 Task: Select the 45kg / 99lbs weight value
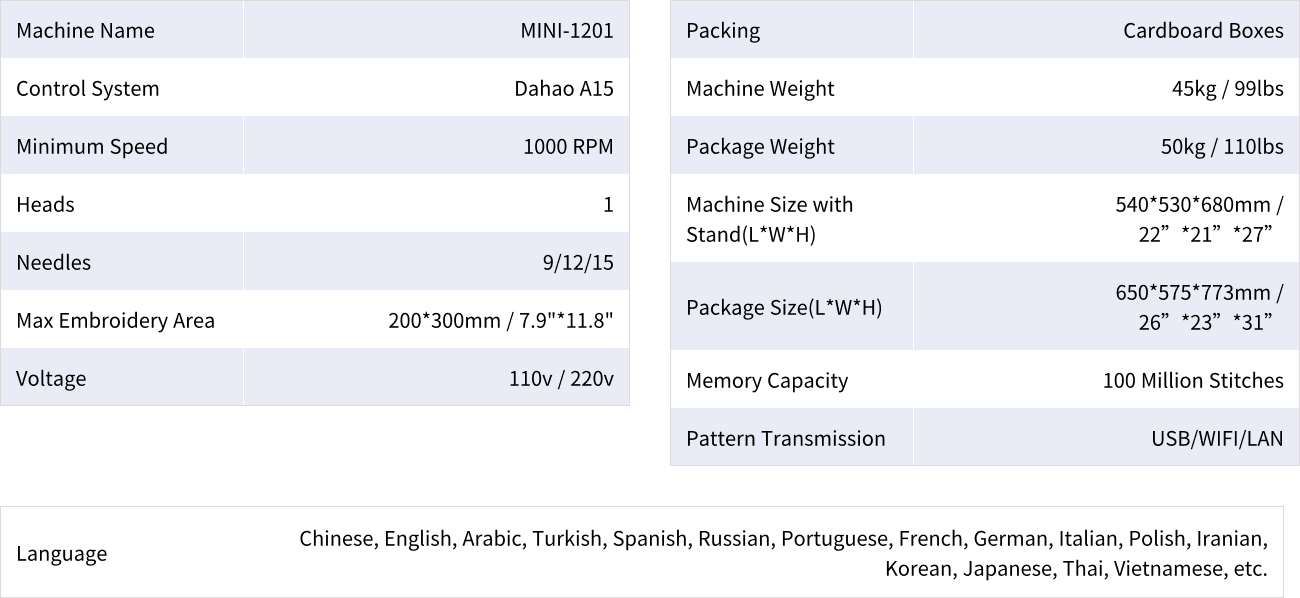click(1227, 88)
